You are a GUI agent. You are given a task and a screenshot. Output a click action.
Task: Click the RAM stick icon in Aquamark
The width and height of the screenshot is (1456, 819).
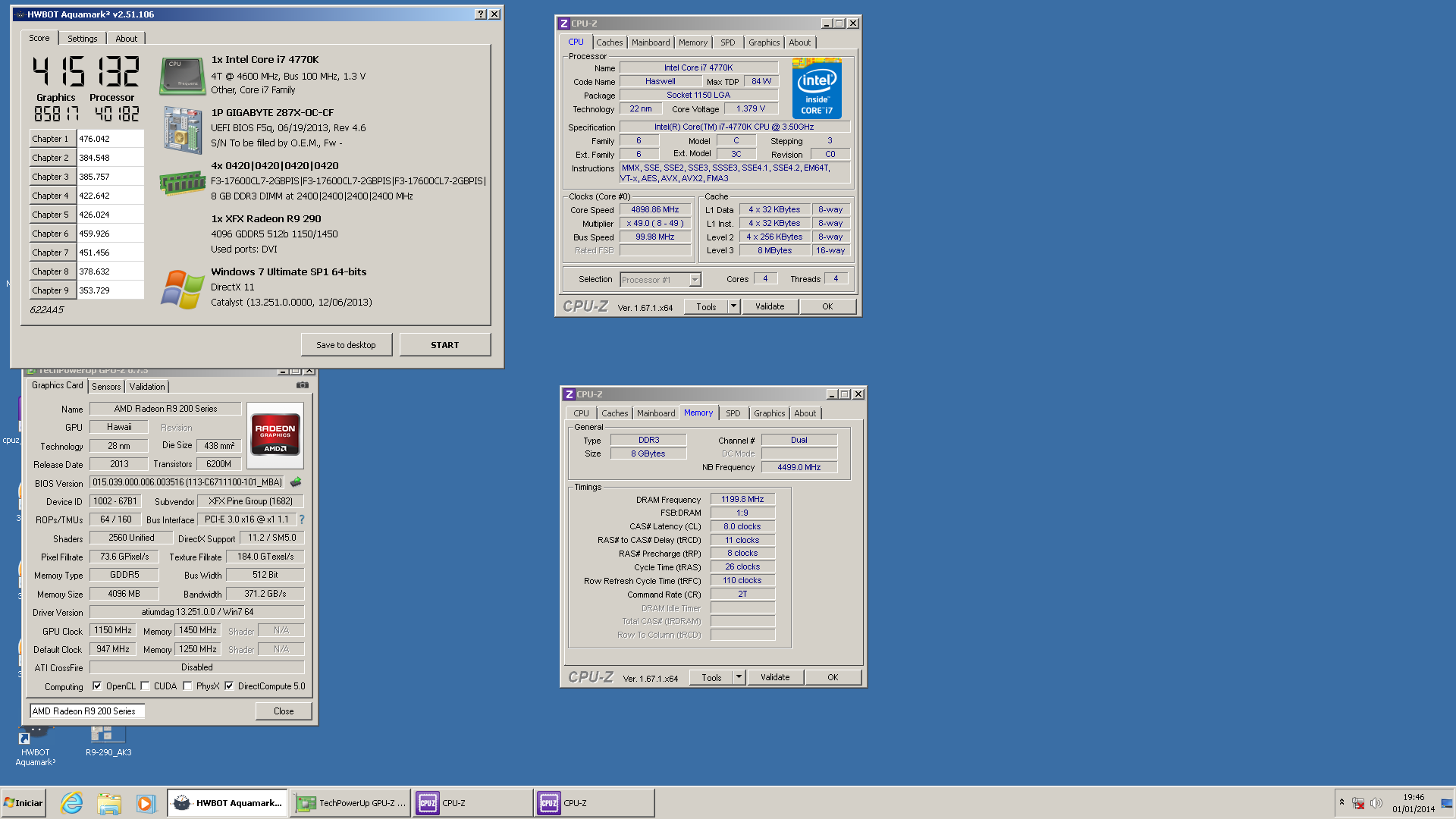pos(182,183)
